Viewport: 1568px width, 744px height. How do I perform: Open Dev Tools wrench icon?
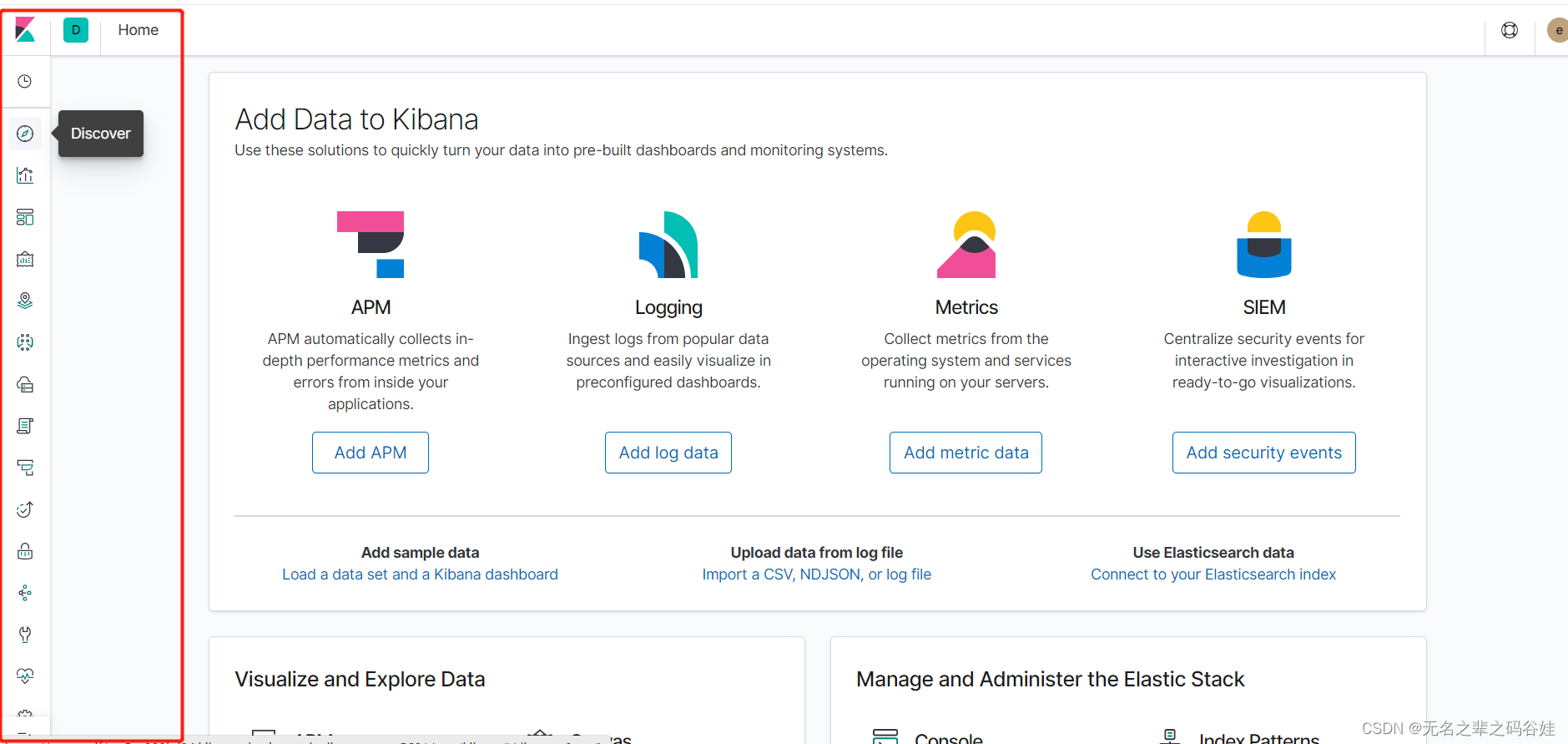click(25, 635)
